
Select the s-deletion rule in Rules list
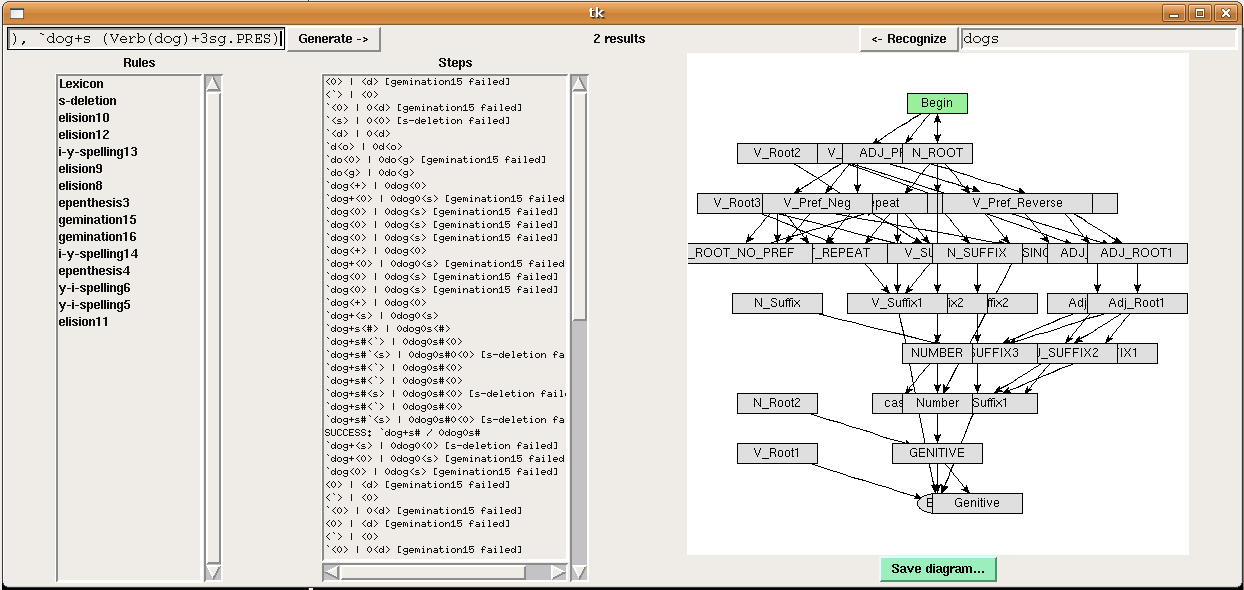tap(88, 101)
